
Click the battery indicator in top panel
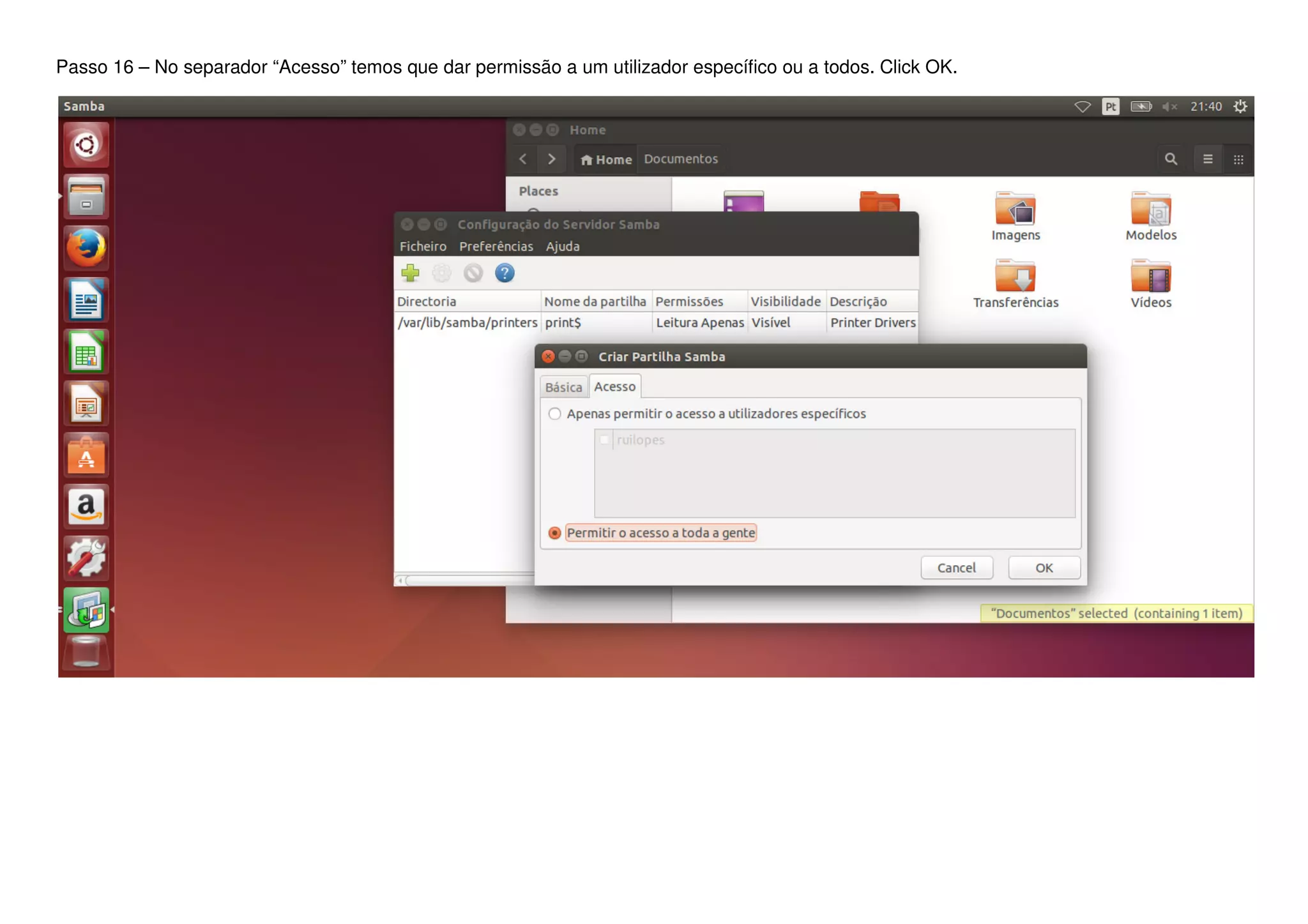[x=1141, y=107]
